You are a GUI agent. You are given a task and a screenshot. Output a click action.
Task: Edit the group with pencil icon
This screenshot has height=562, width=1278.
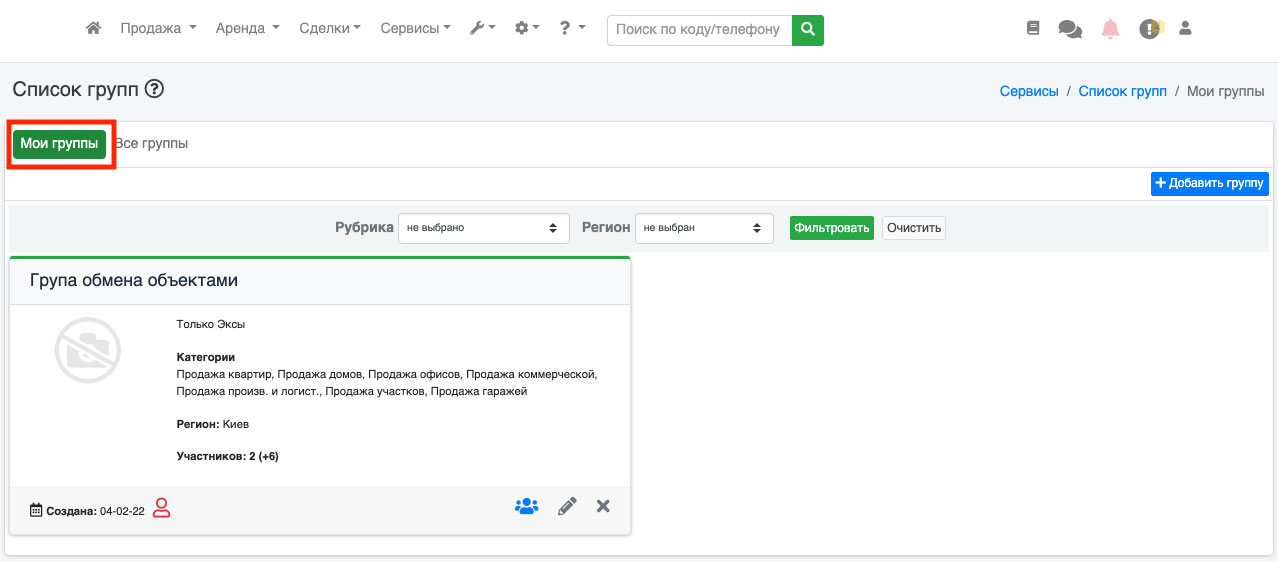click(x=567, y=506)
